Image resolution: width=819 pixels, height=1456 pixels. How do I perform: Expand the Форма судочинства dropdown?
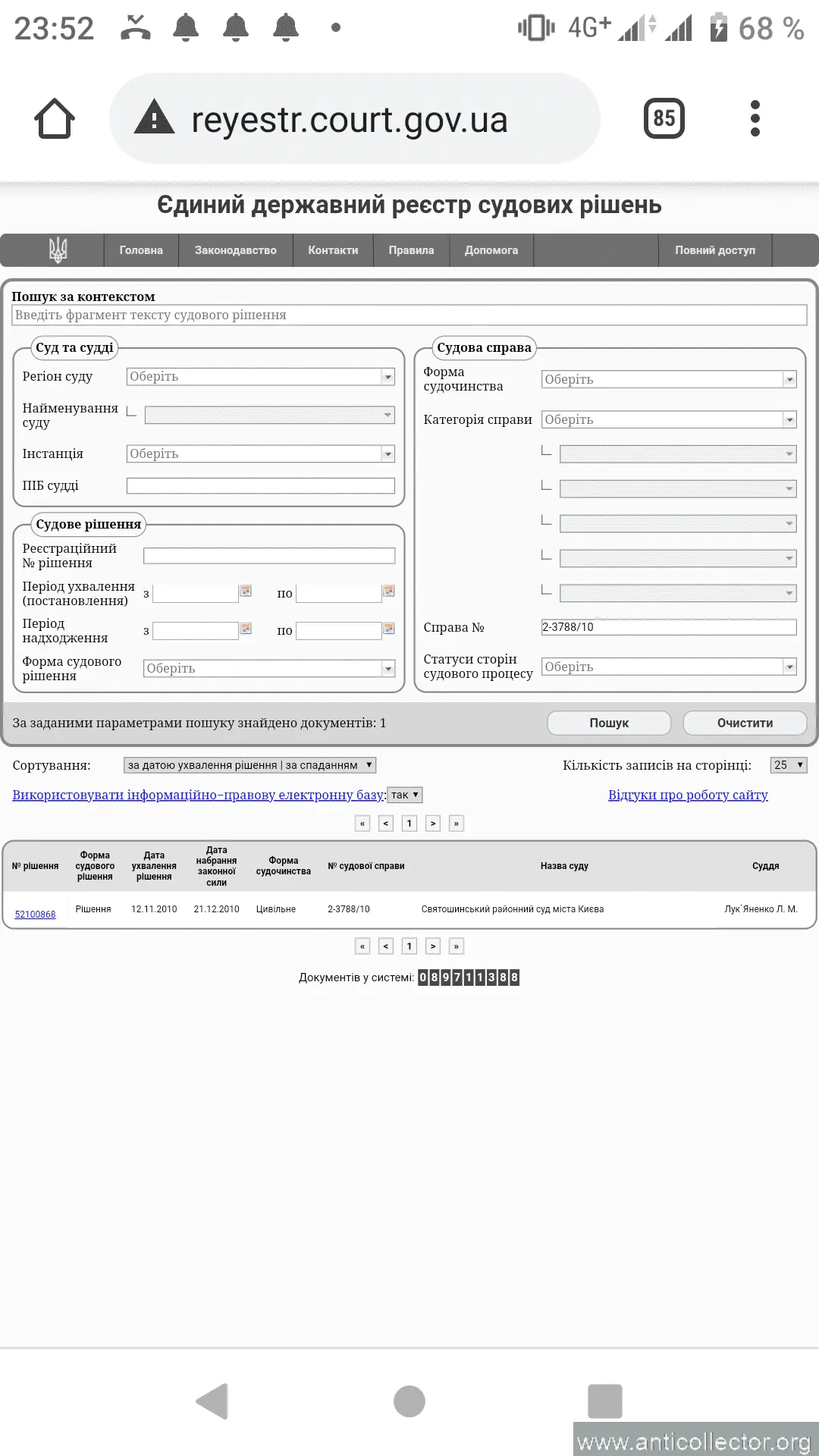click(x=789, y=379)
